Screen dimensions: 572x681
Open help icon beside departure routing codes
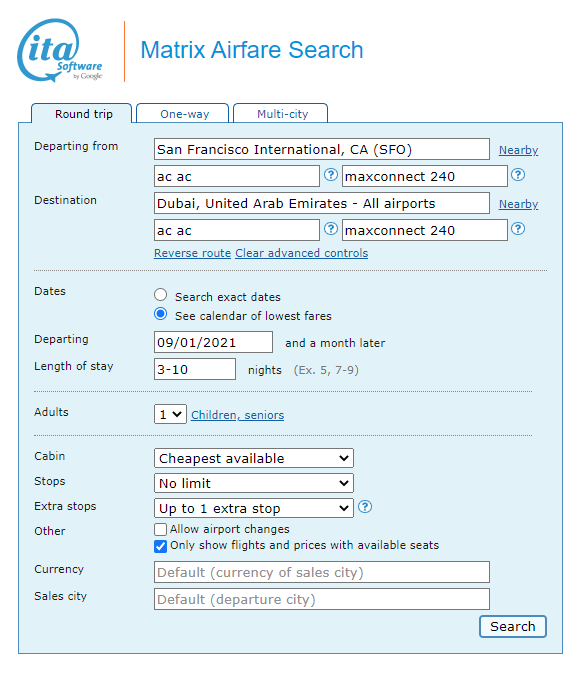[331, 175]
